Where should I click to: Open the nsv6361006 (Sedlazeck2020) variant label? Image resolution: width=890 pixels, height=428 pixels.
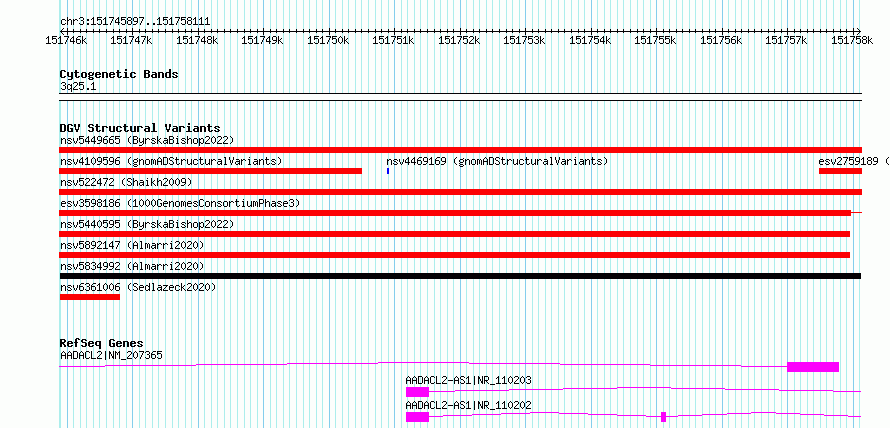138,287
